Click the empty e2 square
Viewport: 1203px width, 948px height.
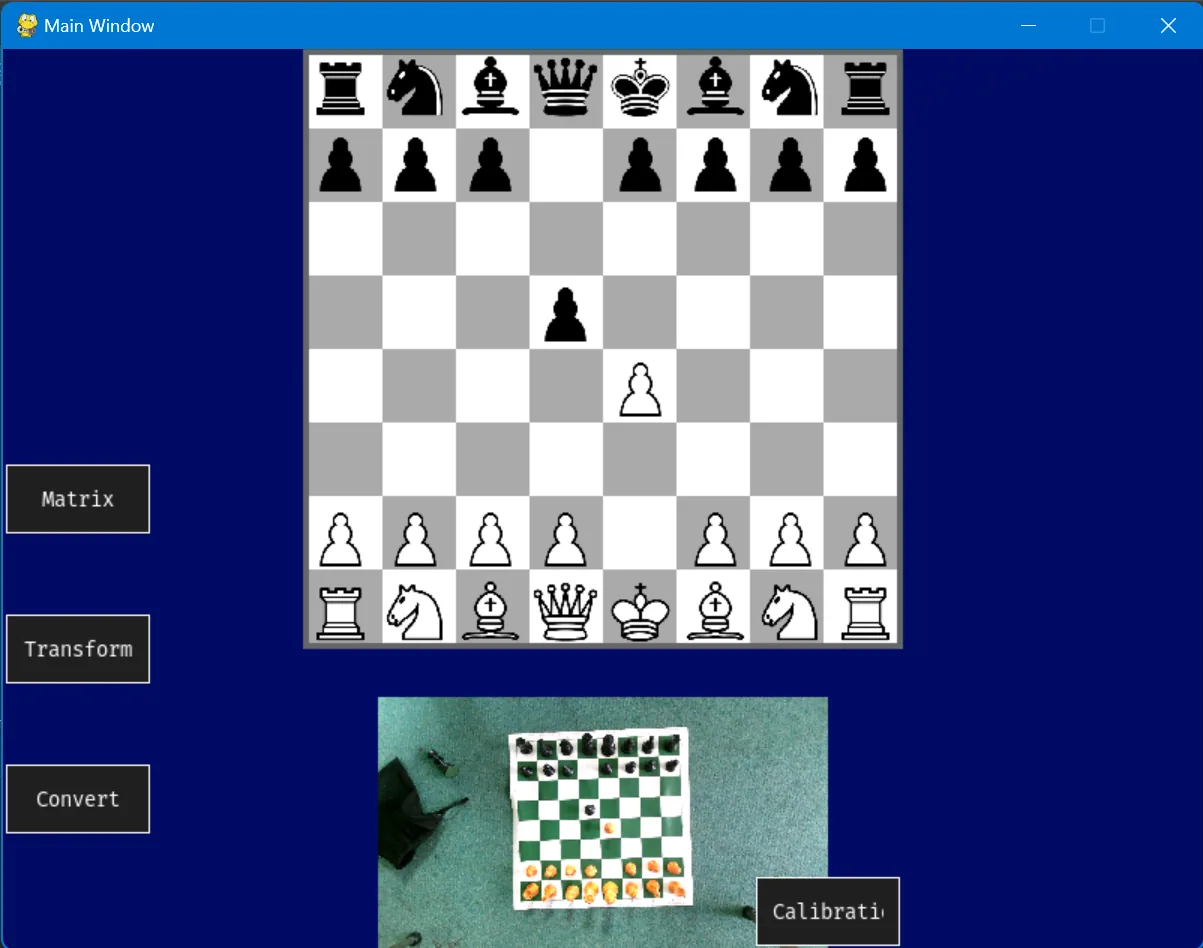coord(639,532)
